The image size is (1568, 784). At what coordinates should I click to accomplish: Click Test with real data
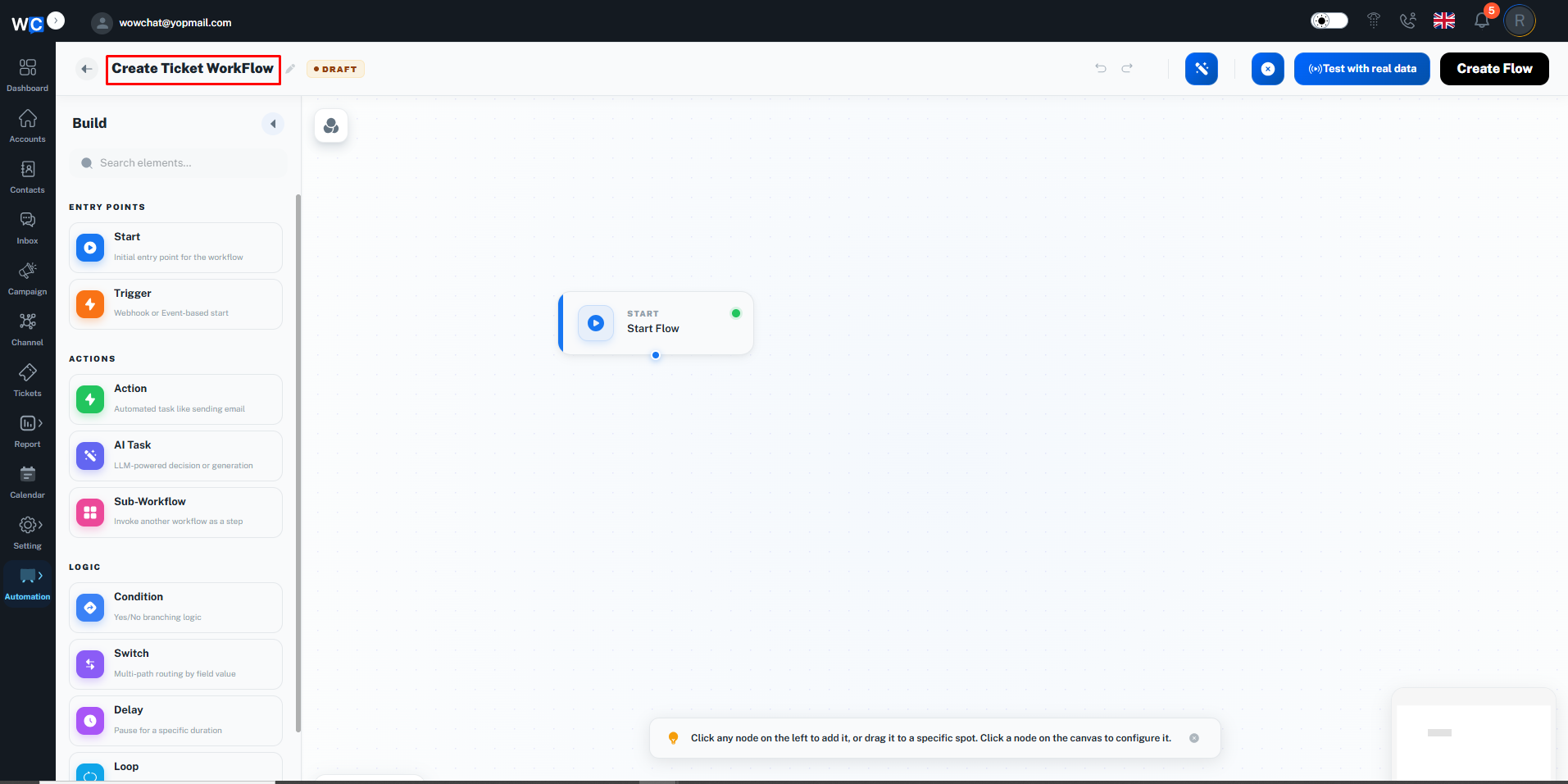point(1361,69)
